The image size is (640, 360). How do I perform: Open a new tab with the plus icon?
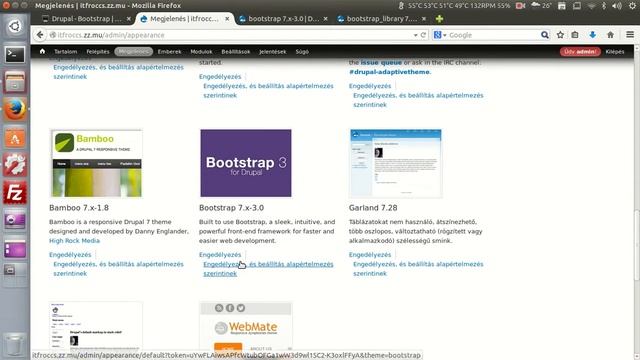[x=439, y=19]
